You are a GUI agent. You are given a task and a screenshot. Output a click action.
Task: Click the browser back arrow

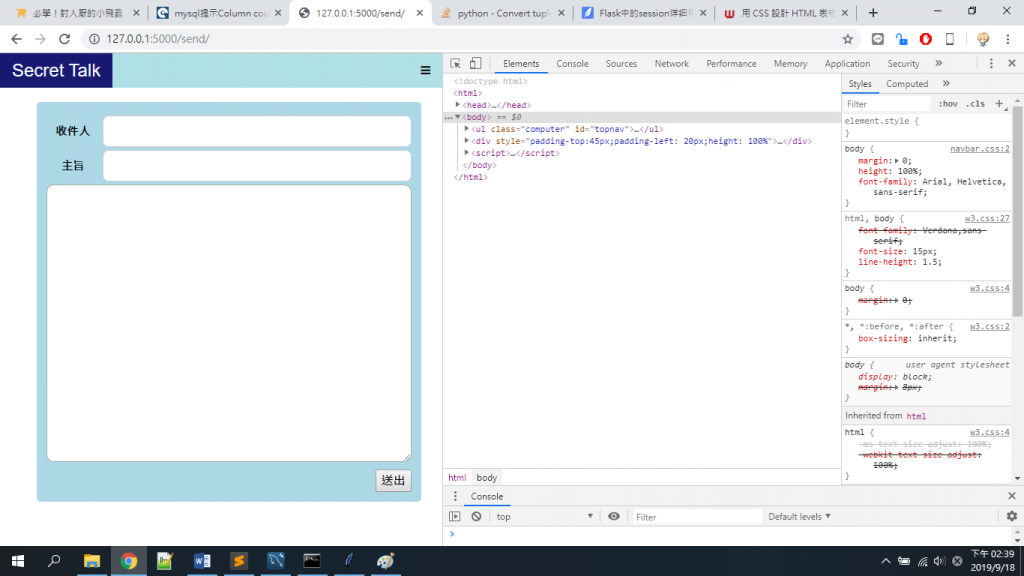(16, 39)
